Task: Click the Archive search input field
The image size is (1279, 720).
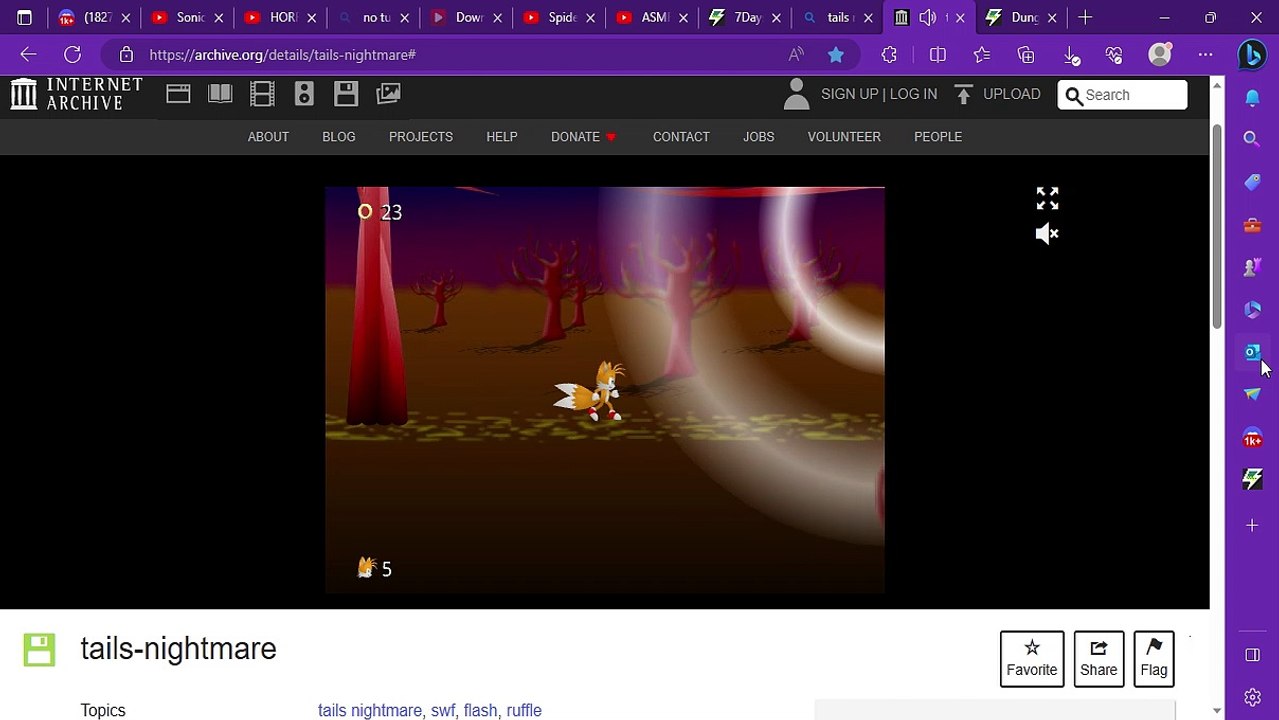Action: pos(1122,95)
